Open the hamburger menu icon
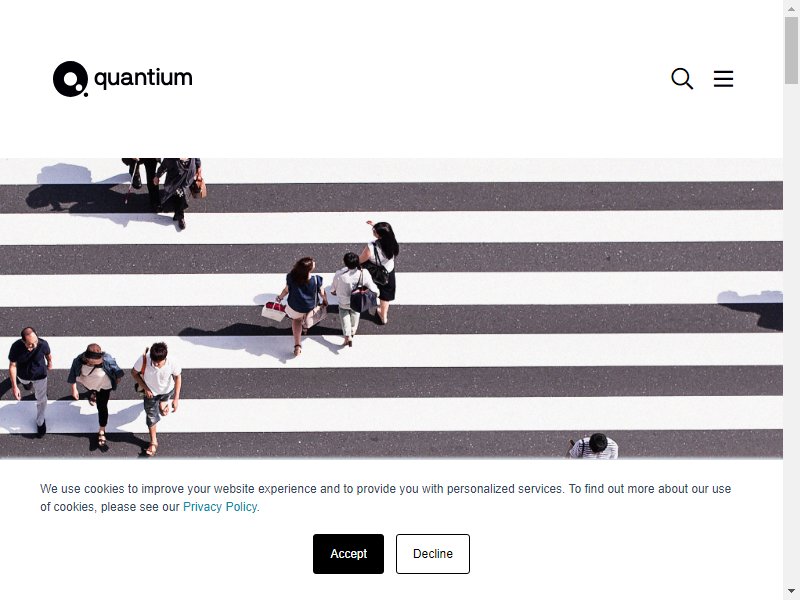 coord(723,79)
